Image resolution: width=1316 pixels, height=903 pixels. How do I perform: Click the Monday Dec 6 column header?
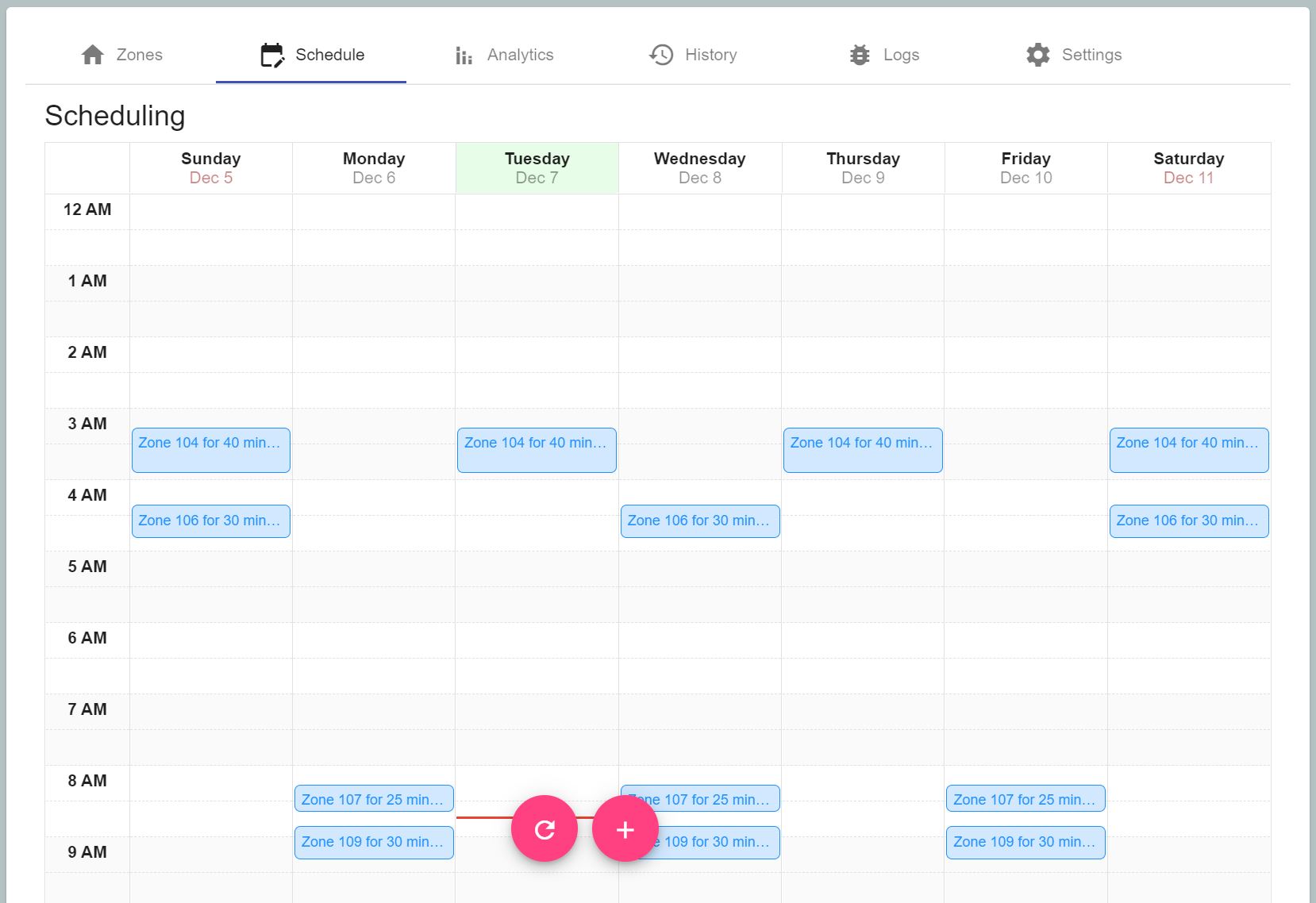point(374,168)
